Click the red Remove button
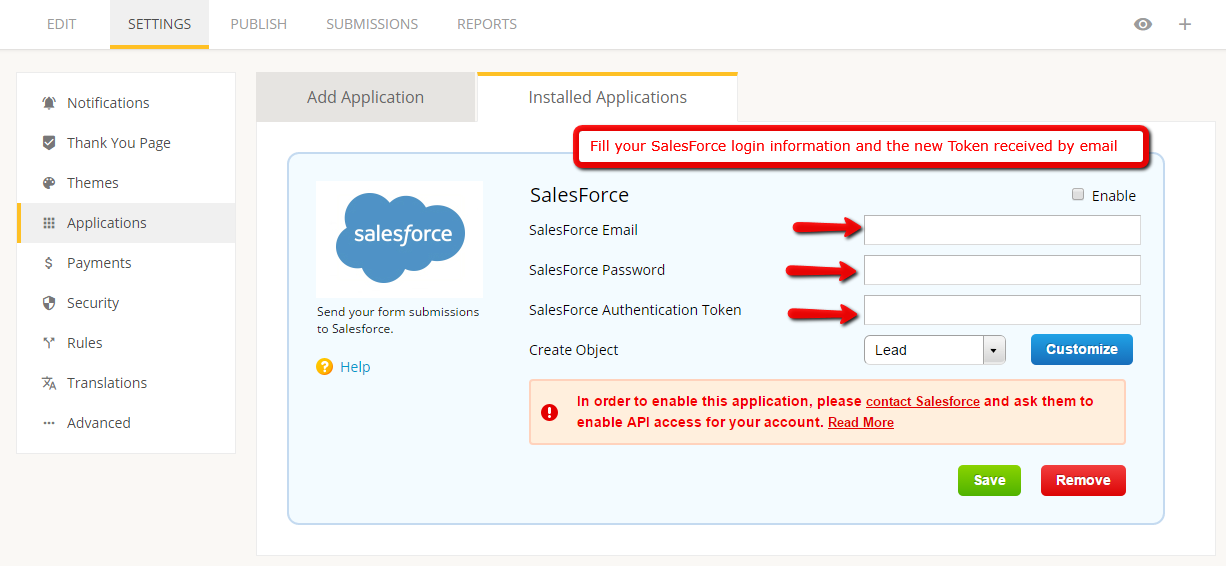The image size is (1226, 566). click(1083, 480)
